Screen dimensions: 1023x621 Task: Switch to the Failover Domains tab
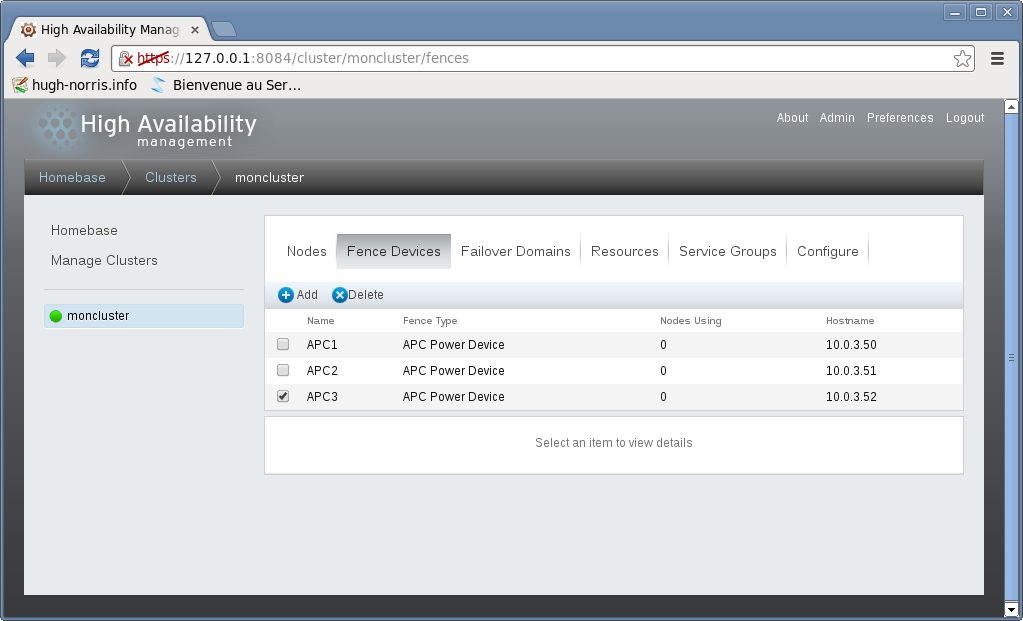(515, 251)
